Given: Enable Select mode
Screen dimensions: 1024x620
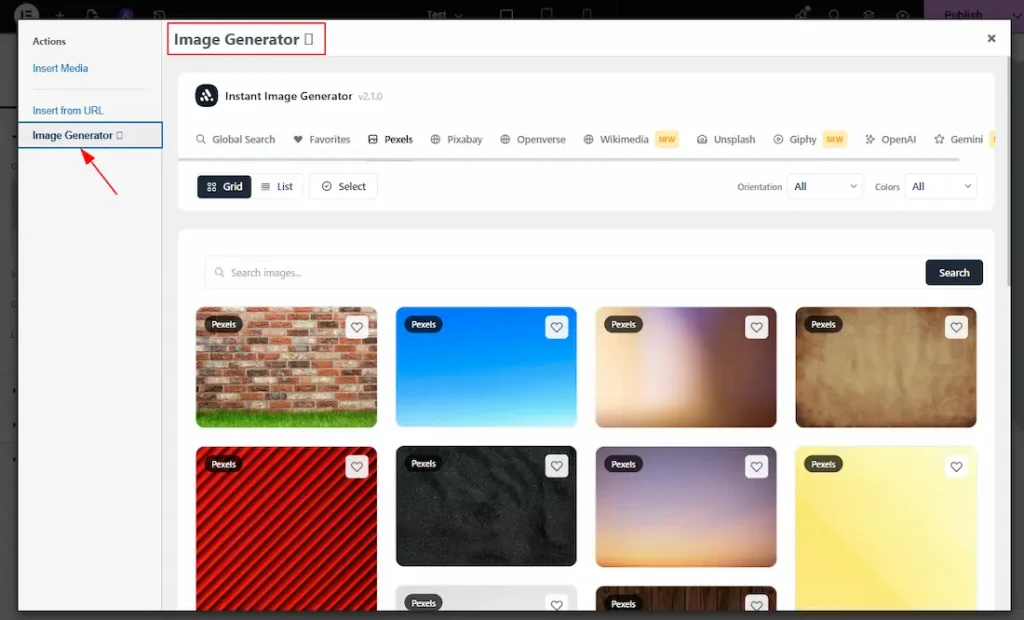Looking at the screenshot, I should [343, 186].
